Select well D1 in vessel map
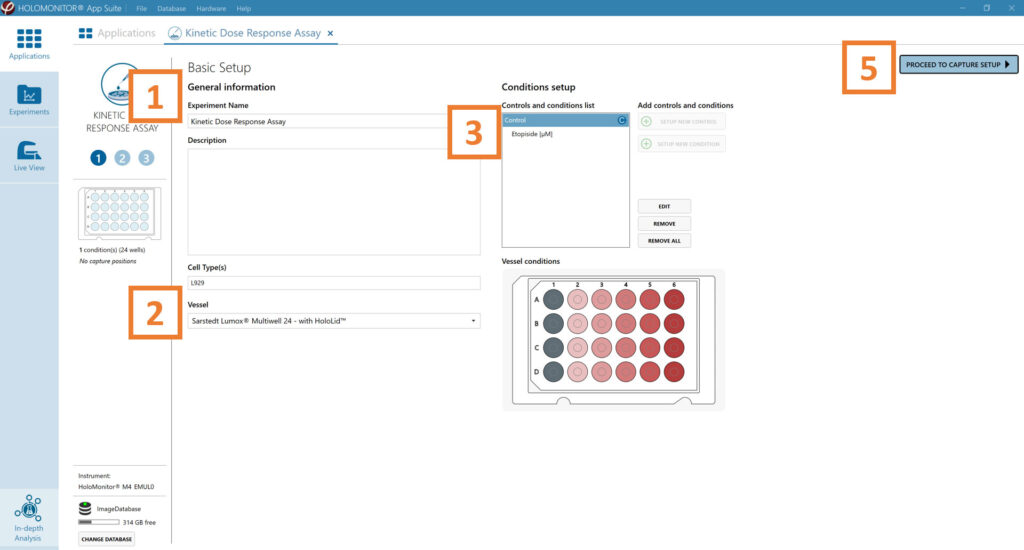Viewport: 1024px width, 550px height. (553, 372)
